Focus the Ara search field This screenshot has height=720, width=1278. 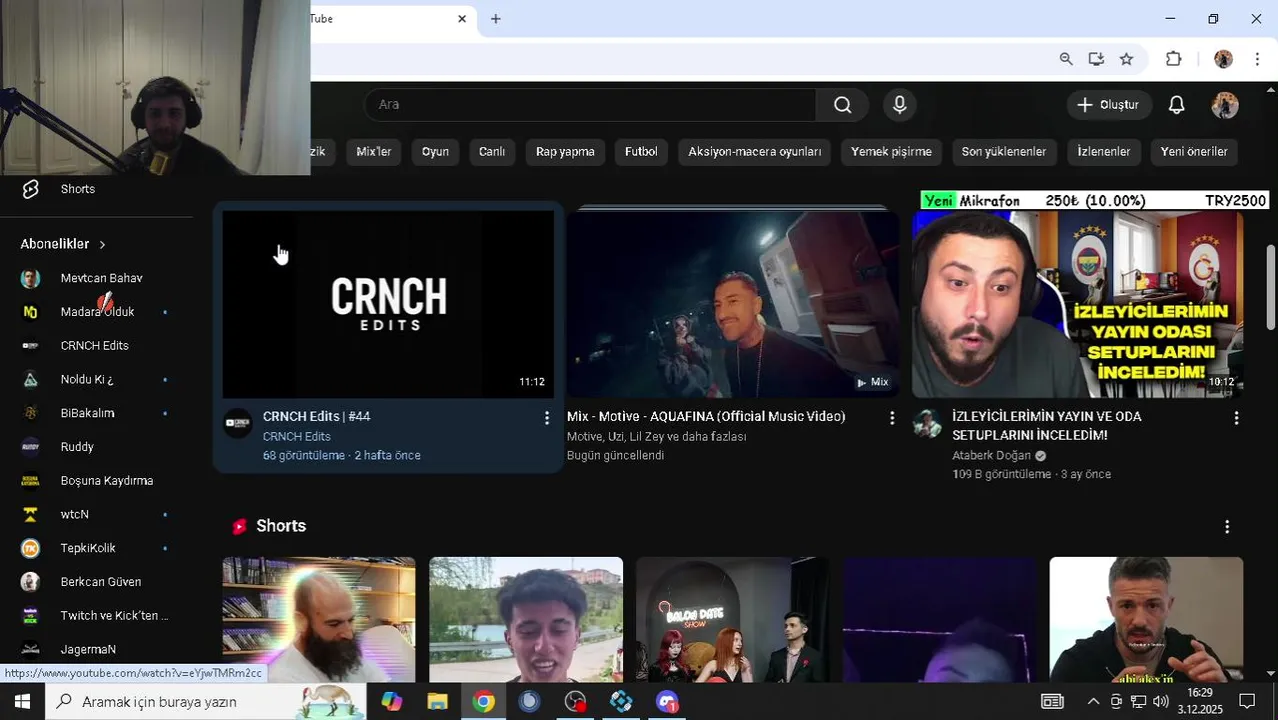point(590,105)
